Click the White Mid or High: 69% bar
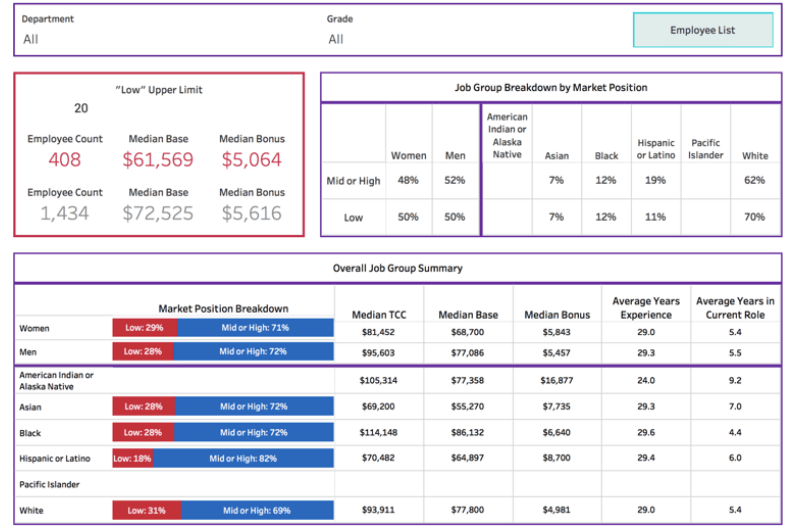786x528 pixels. click(257, 510)
